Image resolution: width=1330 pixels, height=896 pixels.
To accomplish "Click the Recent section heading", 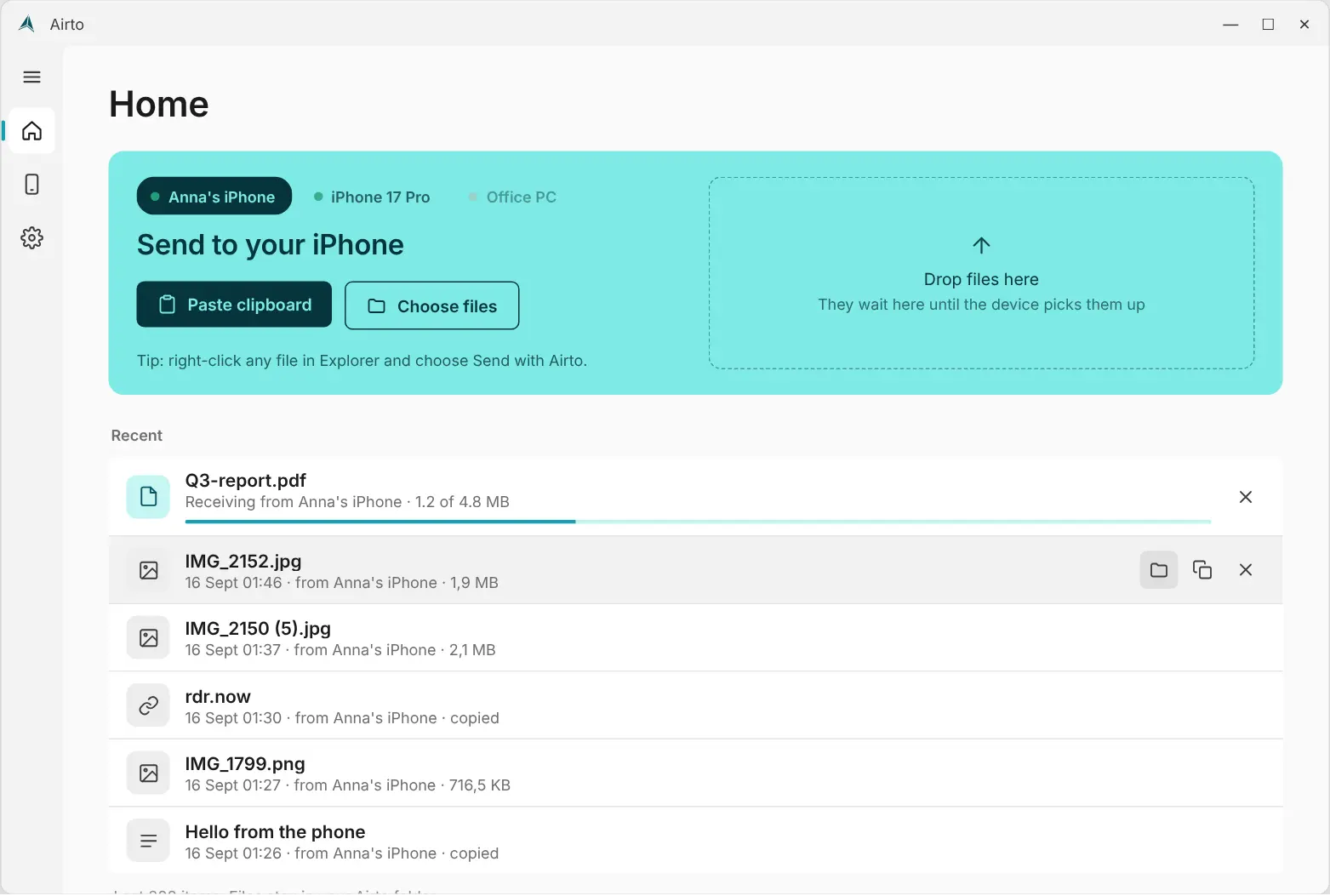I will [136, 436].
